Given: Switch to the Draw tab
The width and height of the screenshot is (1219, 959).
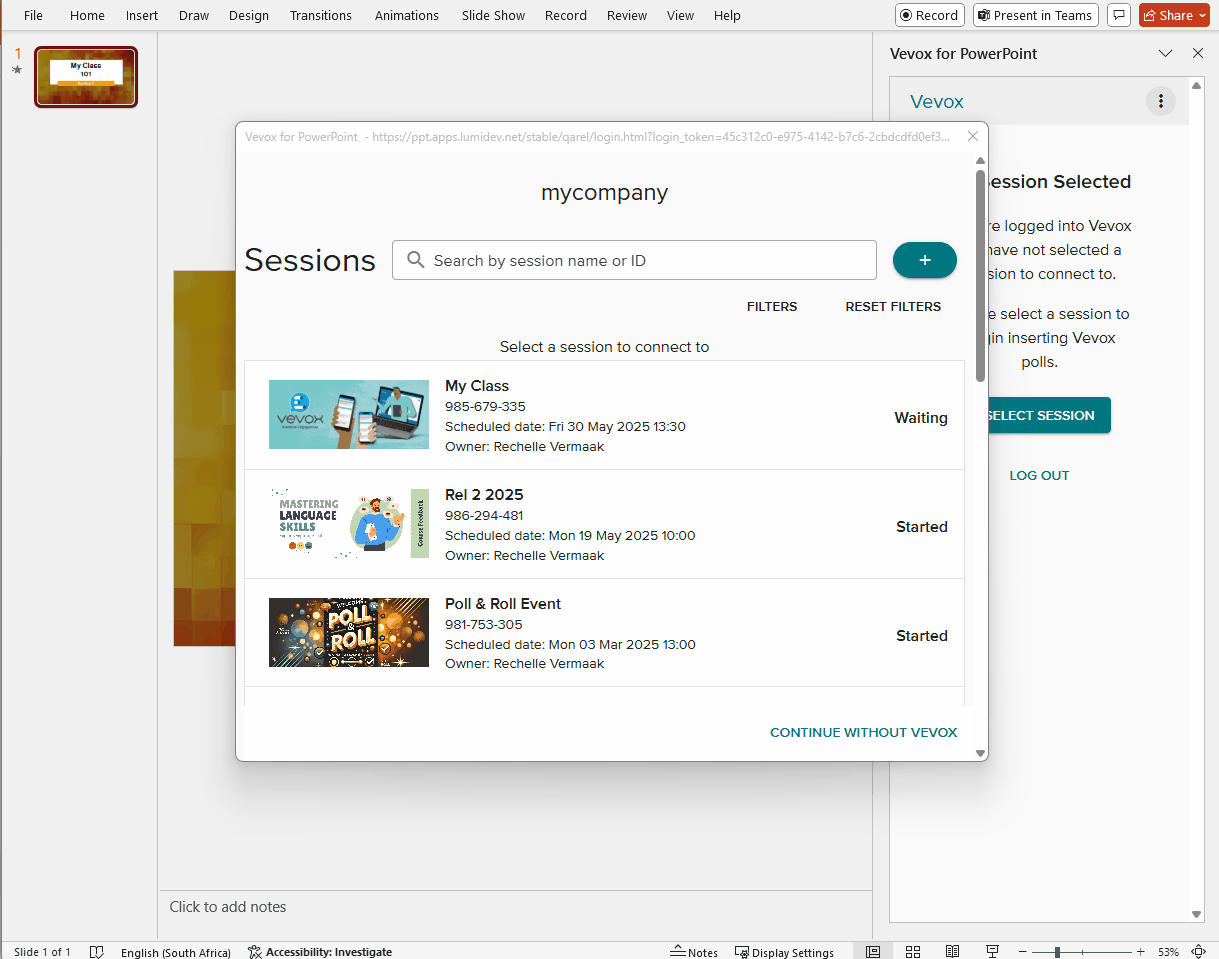Looking at the screenshot, I should [x=193, y=15].
